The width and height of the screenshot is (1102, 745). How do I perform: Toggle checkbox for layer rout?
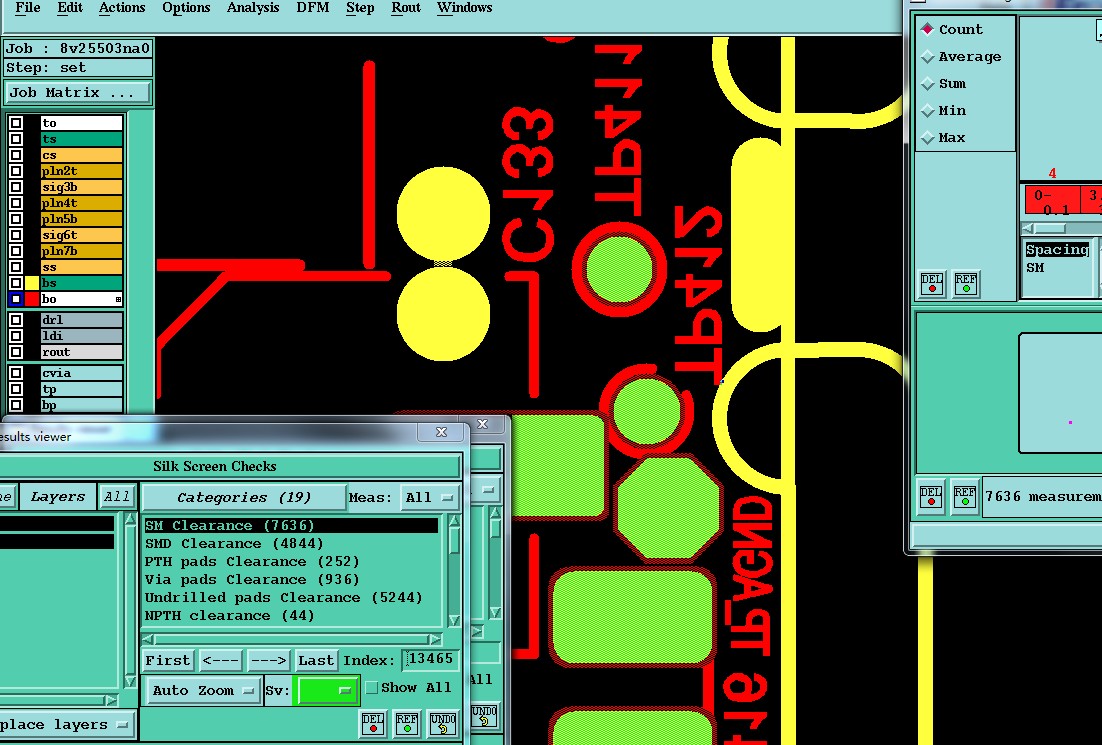[x=16, y=352]
